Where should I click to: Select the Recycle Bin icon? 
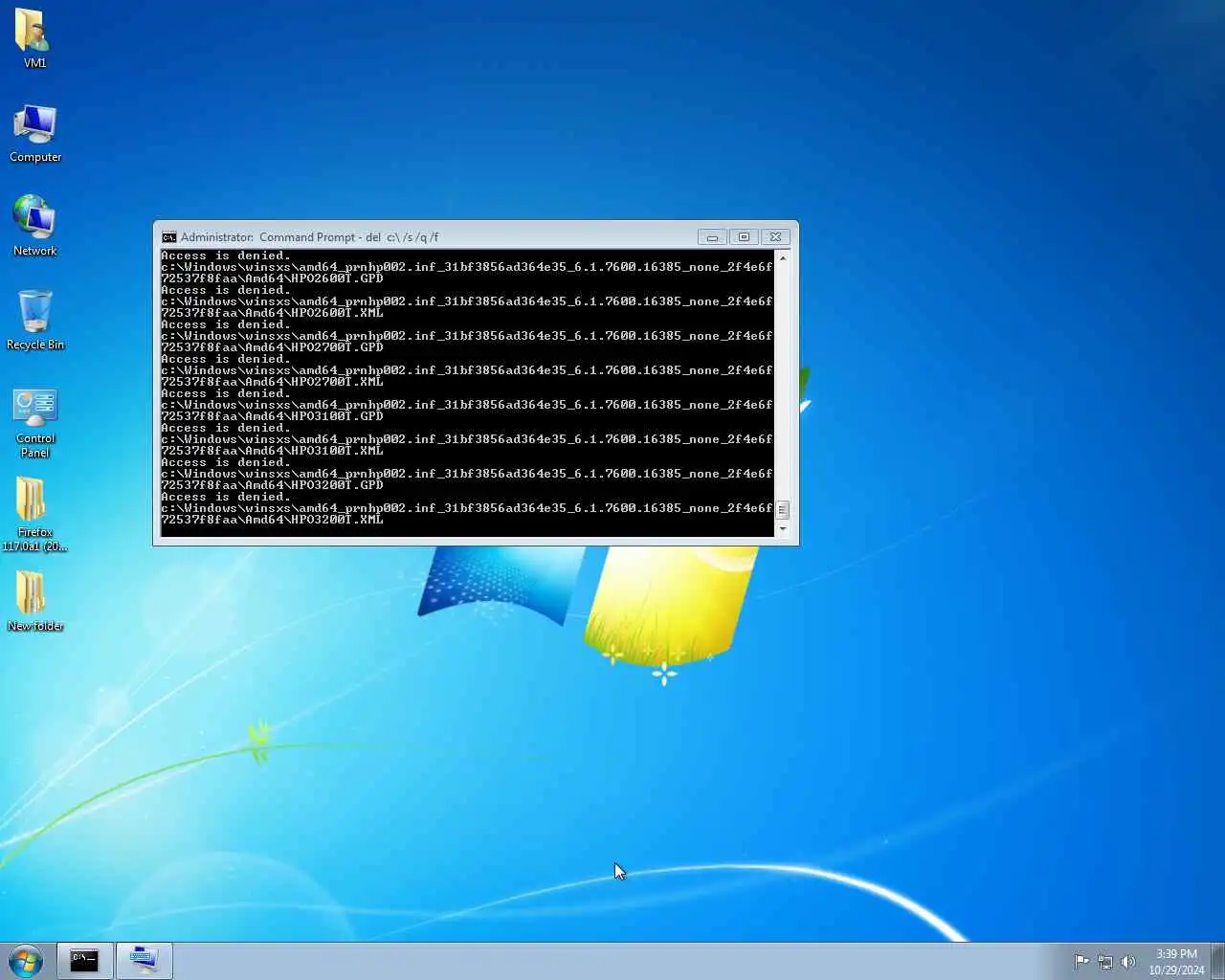coord(35,320)
